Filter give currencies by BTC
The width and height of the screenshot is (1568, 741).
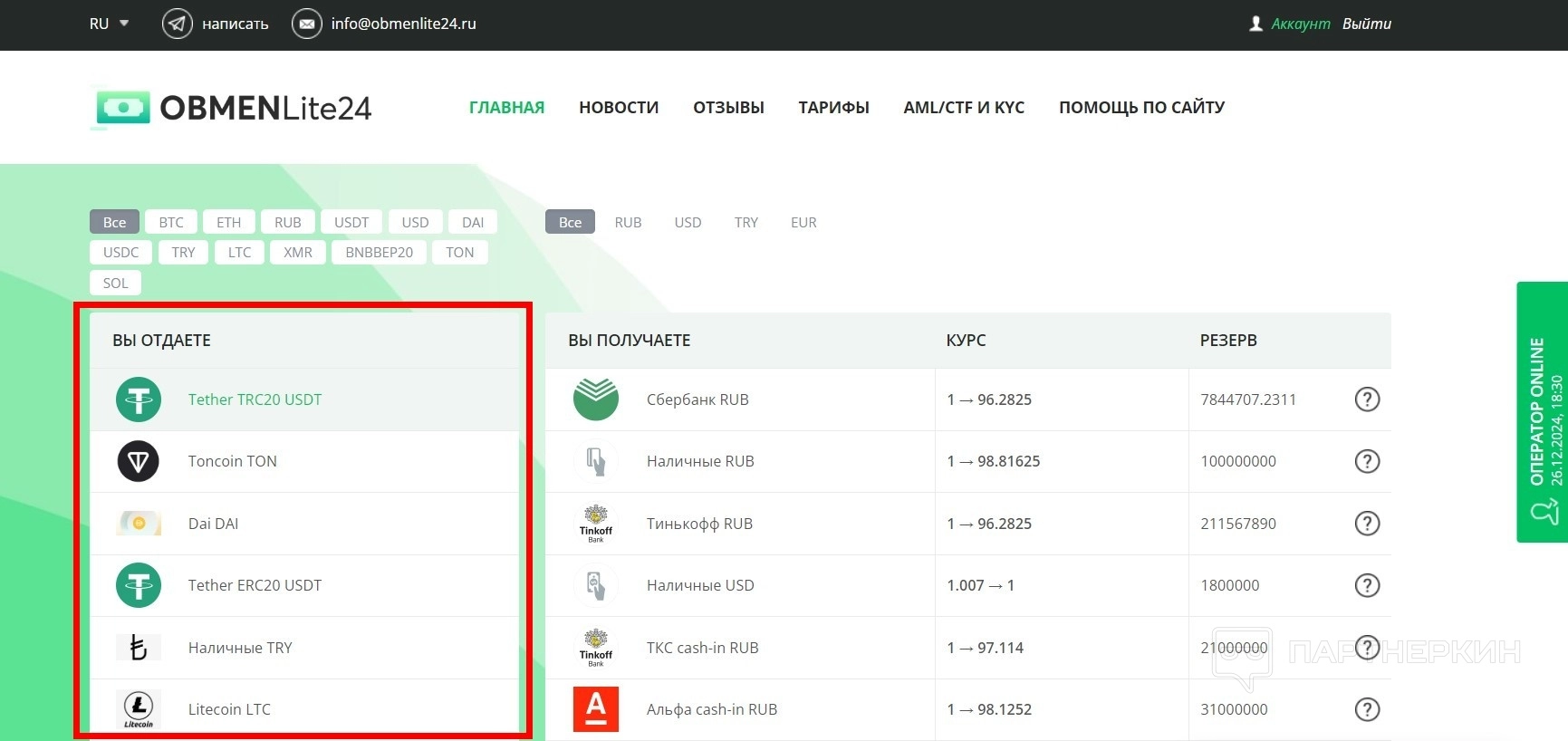click(171, 222)
